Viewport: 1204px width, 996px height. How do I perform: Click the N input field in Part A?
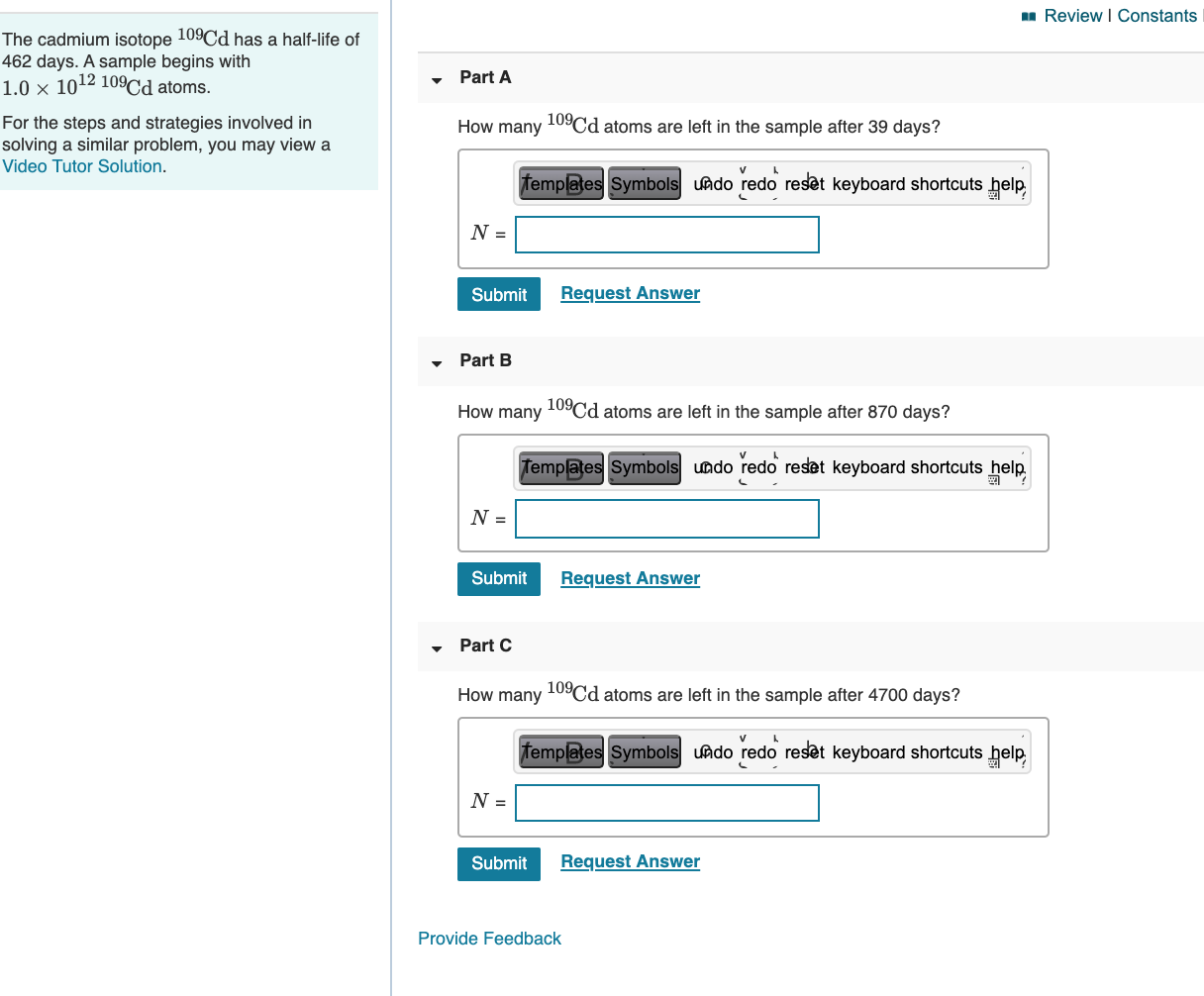coord(666,235)
